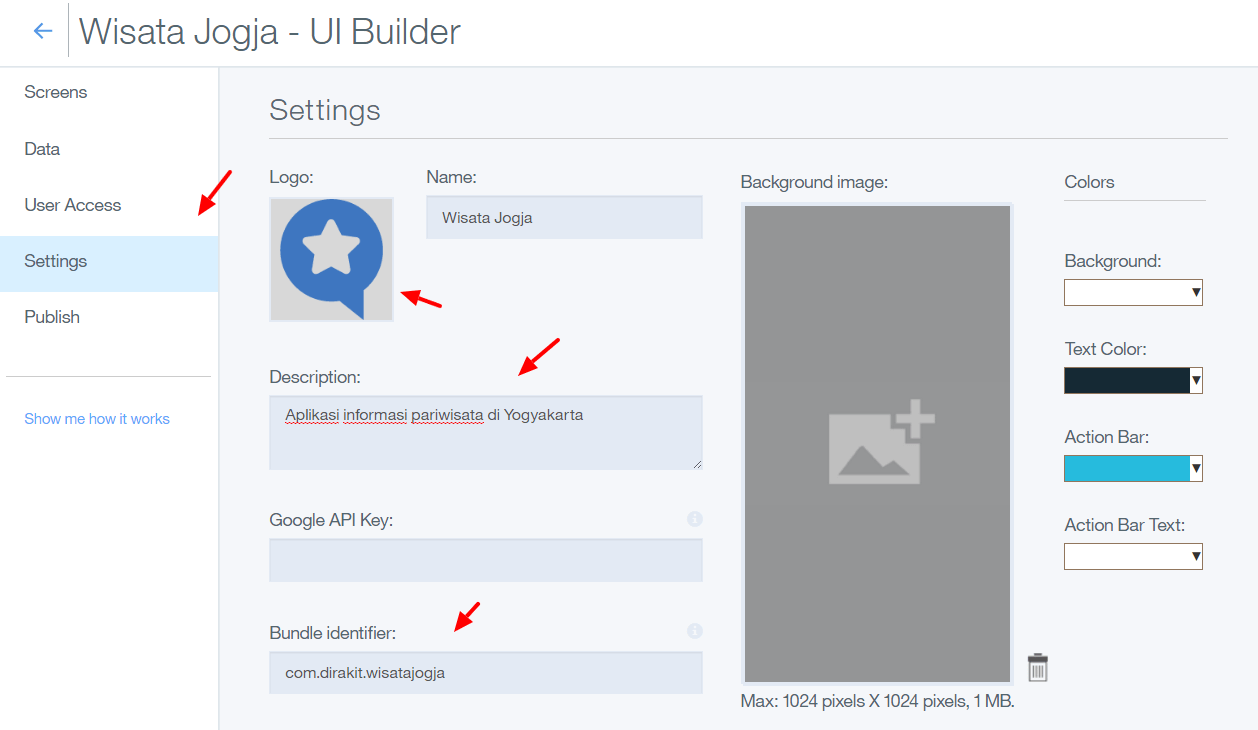Click the star logo image
1258x730 pixels.
click(331, 259)
